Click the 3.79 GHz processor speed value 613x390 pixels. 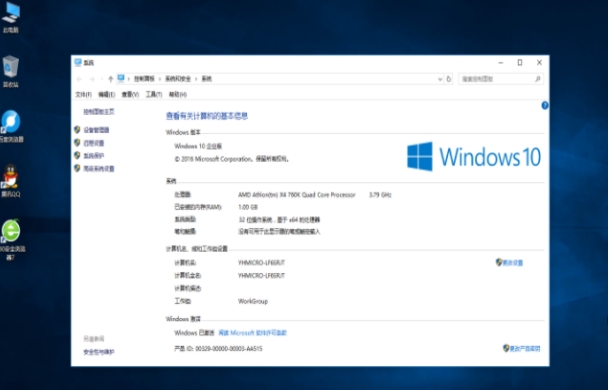(x=380, y=195)
